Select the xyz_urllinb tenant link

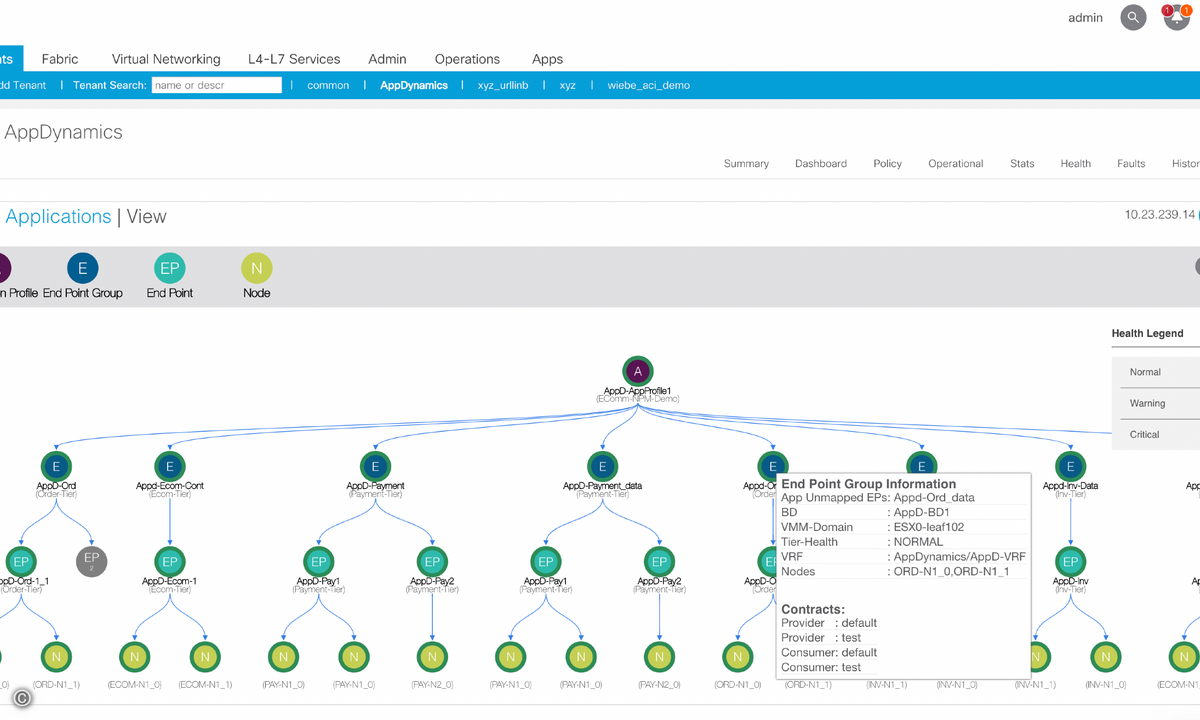(x=503, y=85)
